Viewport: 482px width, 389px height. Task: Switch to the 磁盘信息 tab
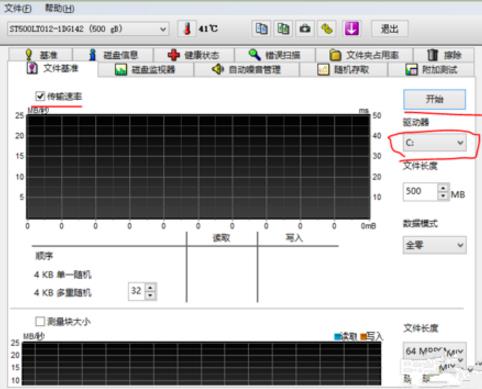[113, 55]
